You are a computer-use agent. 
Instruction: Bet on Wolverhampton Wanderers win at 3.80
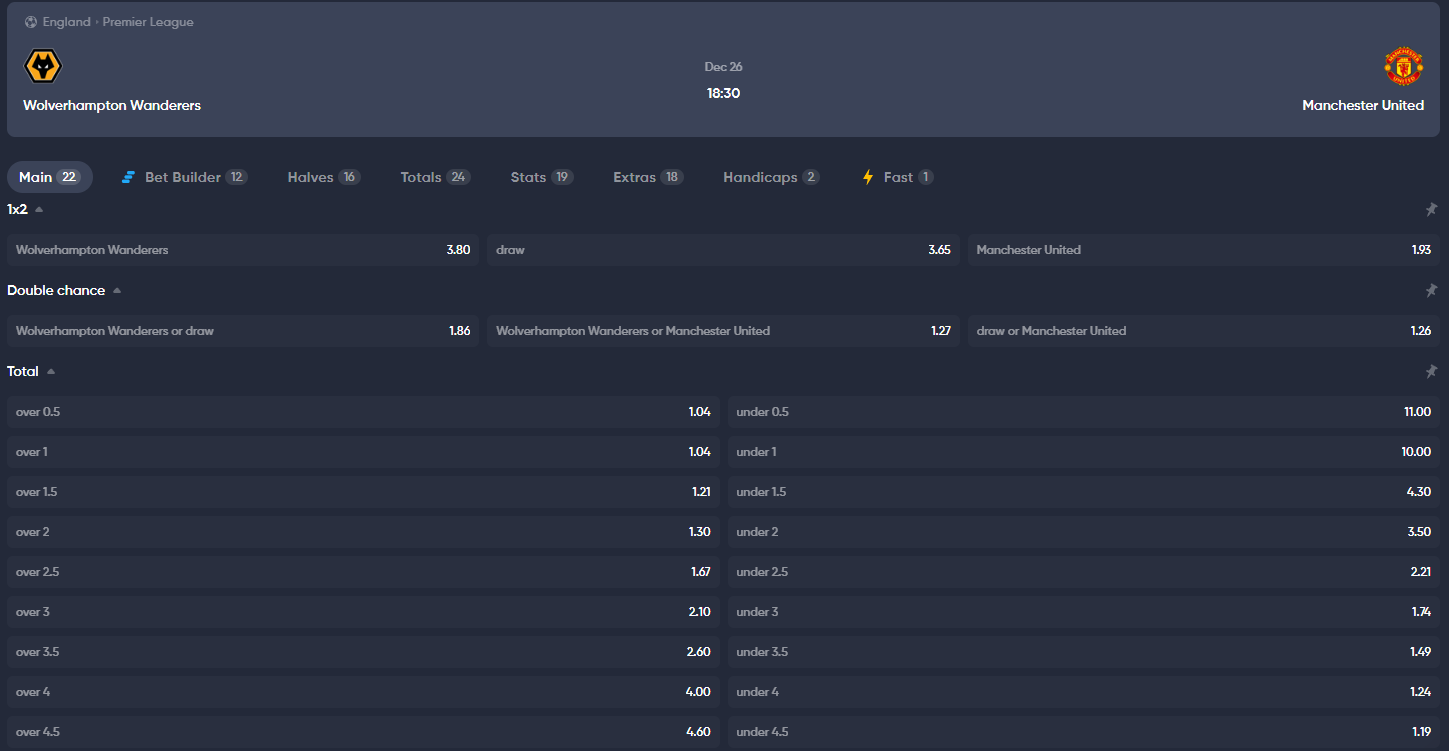(x=243, y=250)
